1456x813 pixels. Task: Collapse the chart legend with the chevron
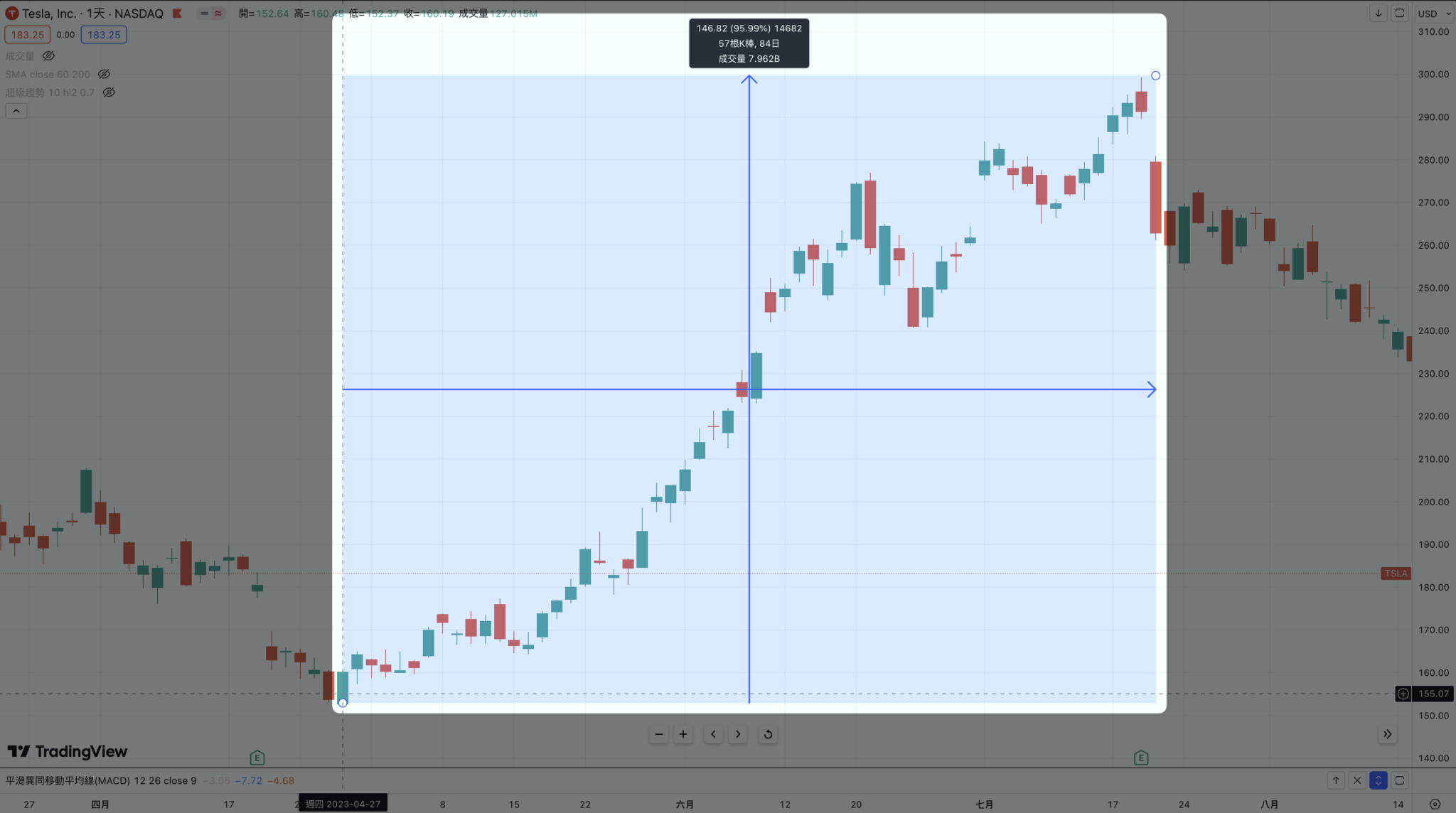[16, 110]
